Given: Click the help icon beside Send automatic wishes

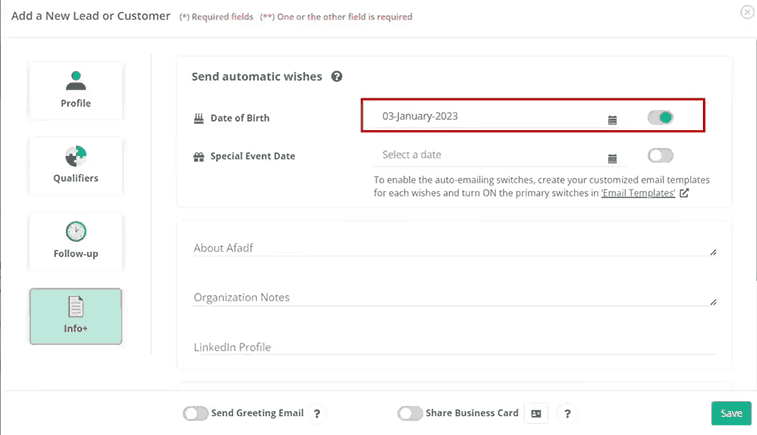Looking at the screenshot, I should pyautogui.click(x=337, y=76).
